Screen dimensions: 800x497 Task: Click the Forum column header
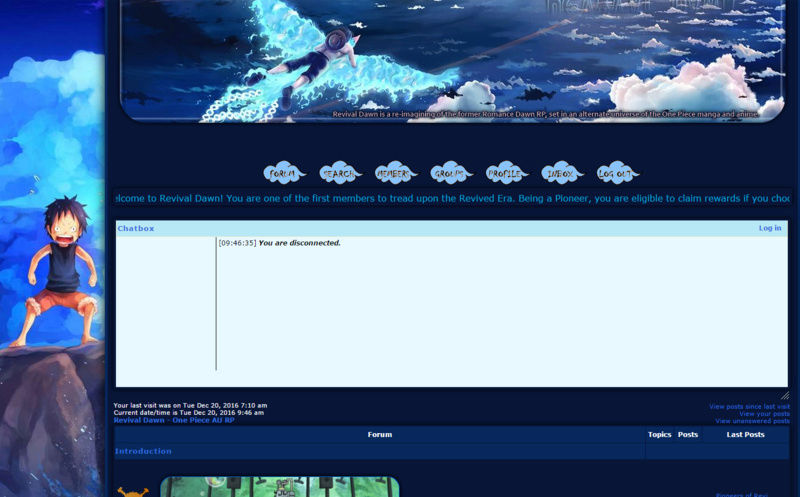click(x=380, y=435)
